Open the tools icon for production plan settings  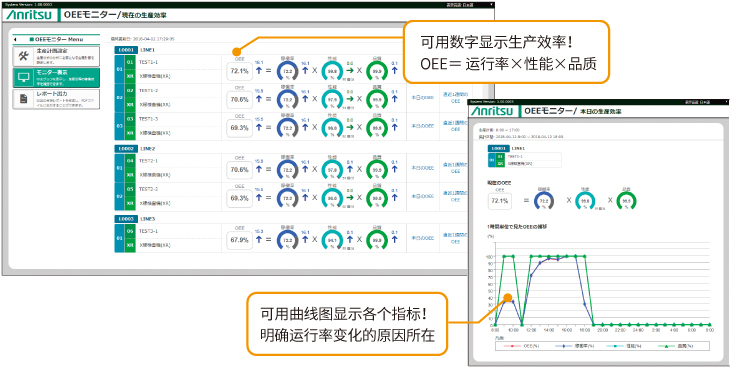tap(23, 55)
